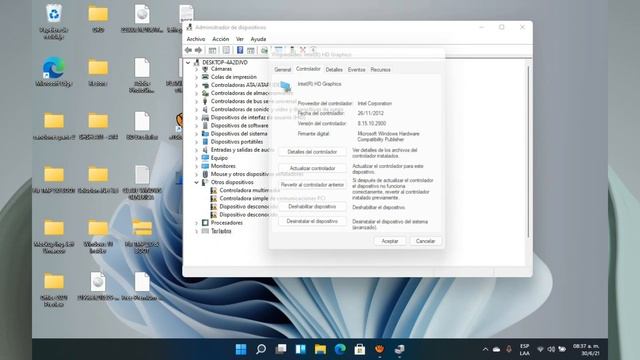Click Cancelar in the properties dialog

[425, 241]
